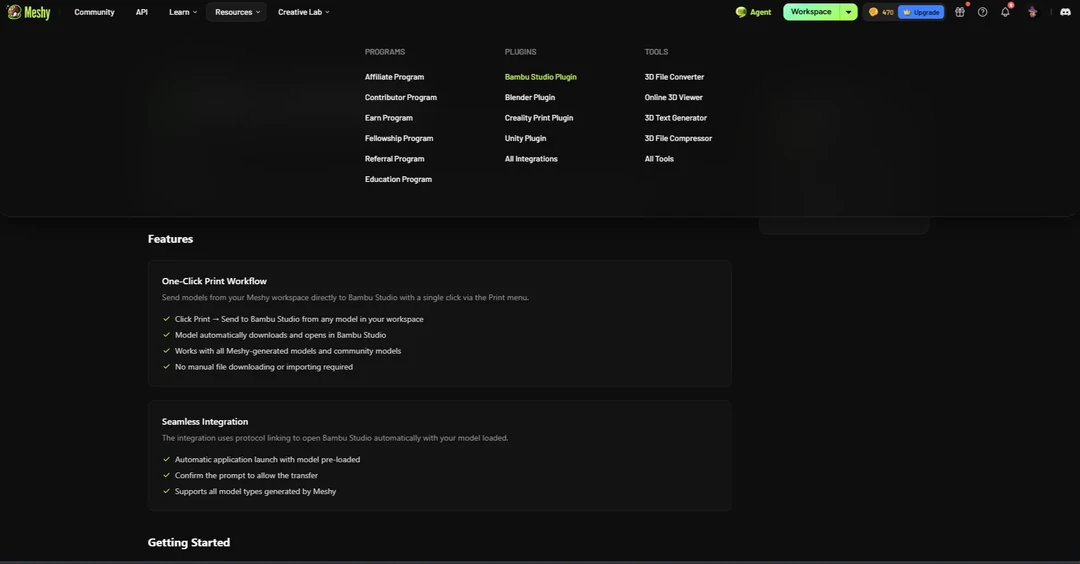Open Online 3D Viewer tool
Viewport: 1080px width, 564px height.
(673, 97)
